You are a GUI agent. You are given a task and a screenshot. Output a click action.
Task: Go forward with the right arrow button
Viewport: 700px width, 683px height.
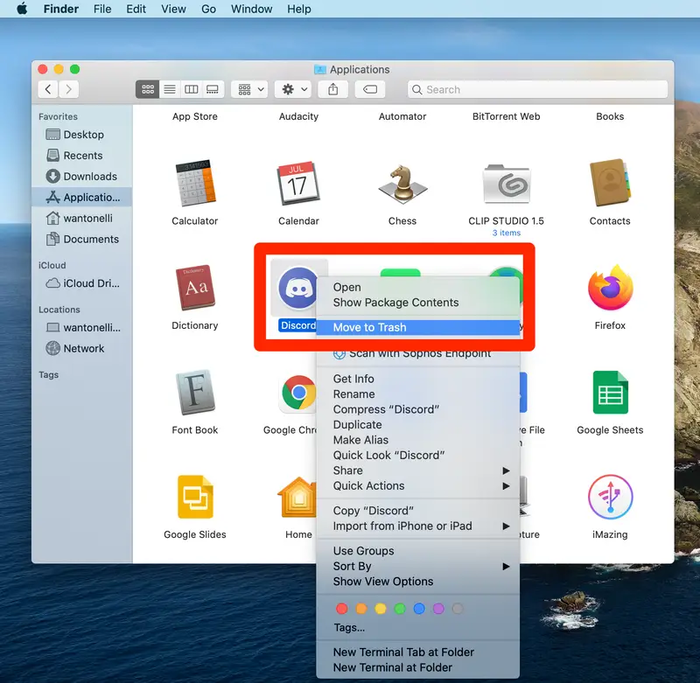tap(69, 89)
